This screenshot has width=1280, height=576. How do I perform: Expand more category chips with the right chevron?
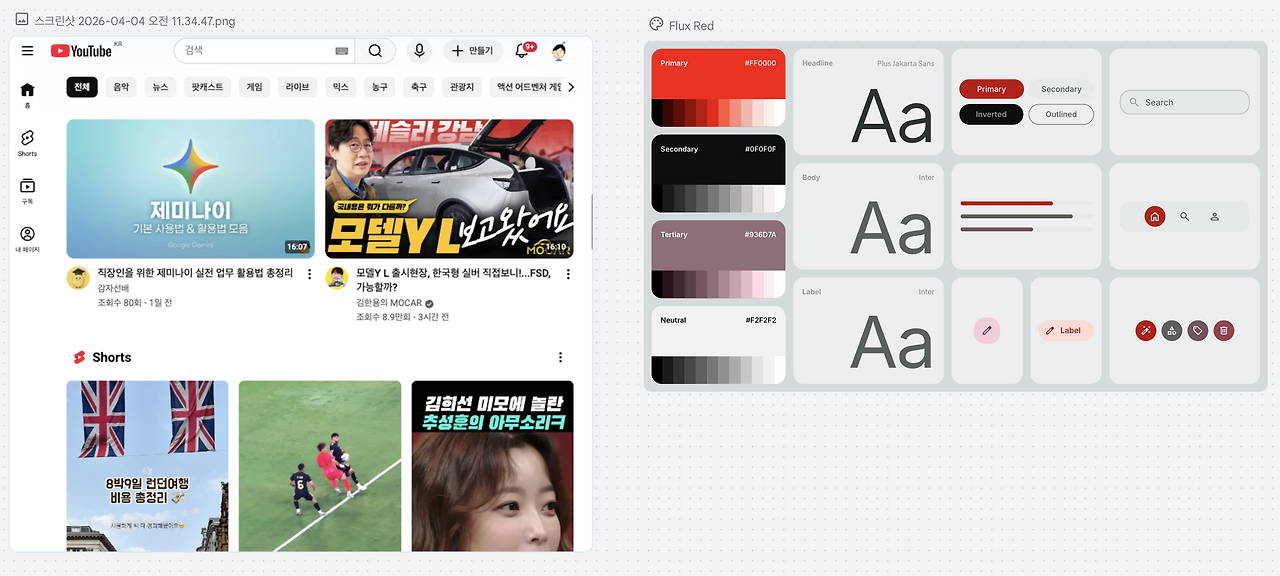[x=570, y=87]
